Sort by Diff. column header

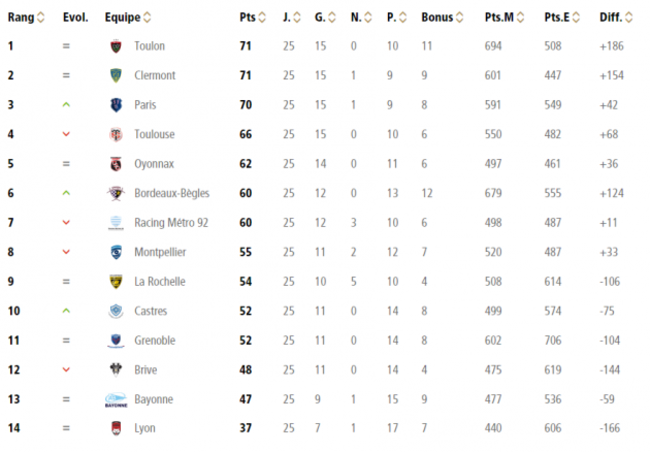[x=614, y=17]
